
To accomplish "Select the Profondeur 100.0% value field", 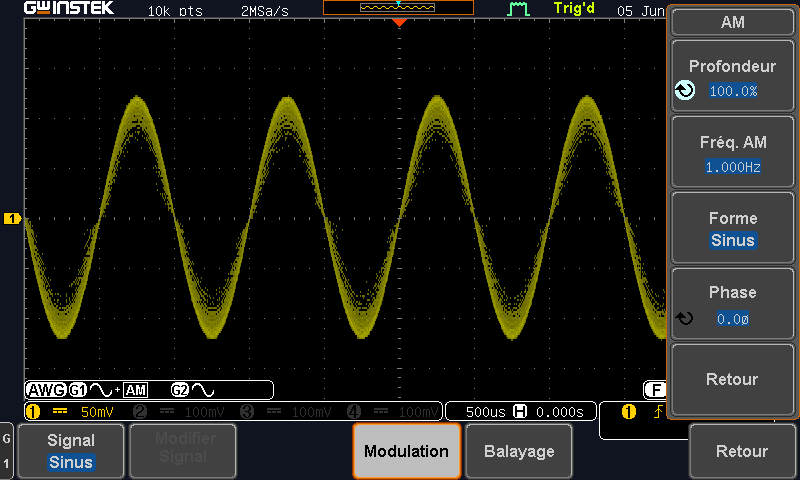I will click(x=733, y=91).
